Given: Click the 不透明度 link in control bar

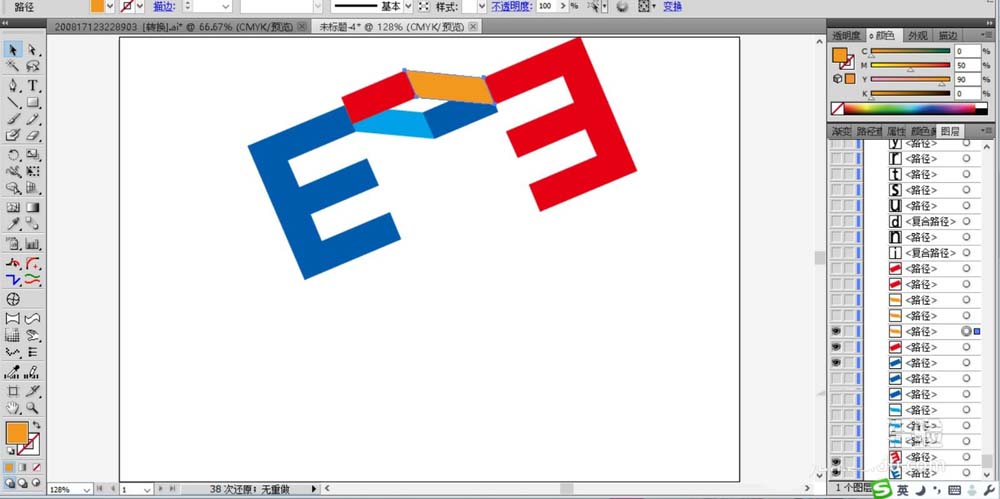Looking at the screenshot, I should 511,6.
